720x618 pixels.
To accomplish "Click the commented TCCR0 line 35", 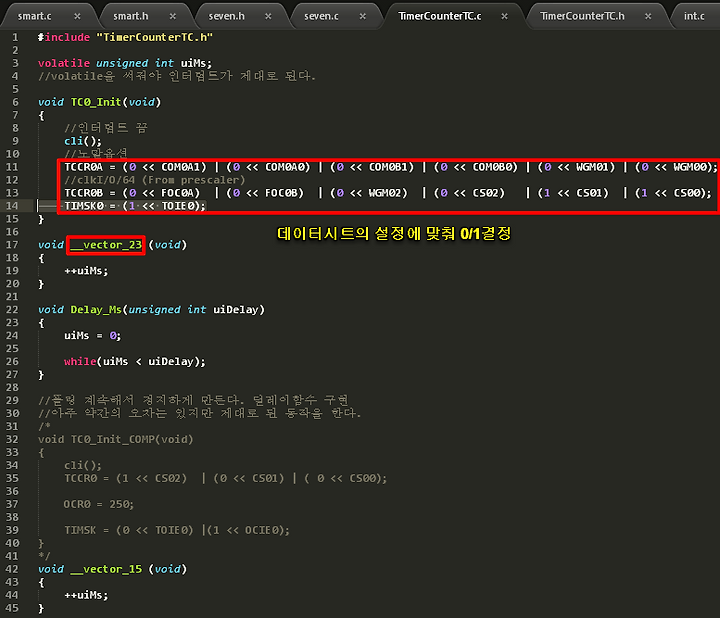I will coord(225,478).
